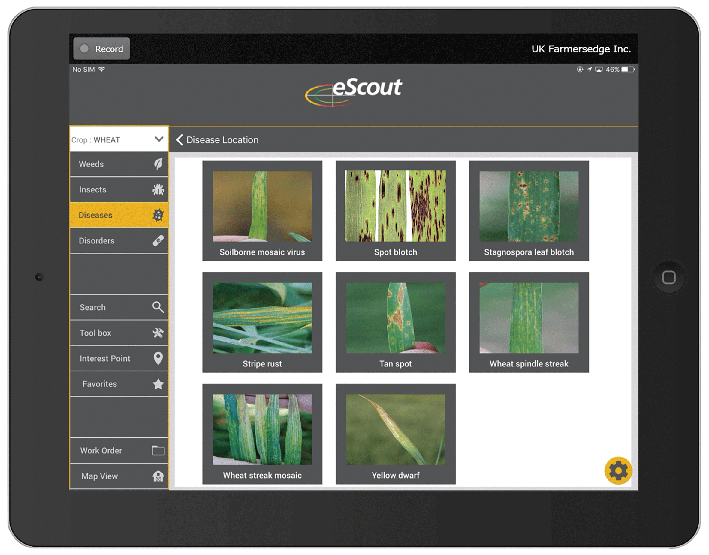Image resolution: width=709 pixels, height=555 pixels.
Task: Select Soilborne mosaic virus thumbnail
Action: coord(262,210)
